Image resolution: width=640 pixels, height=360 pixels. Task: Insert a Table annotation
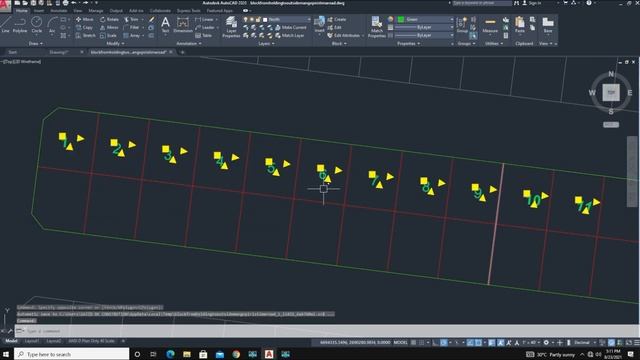click(x=204, y=36)
